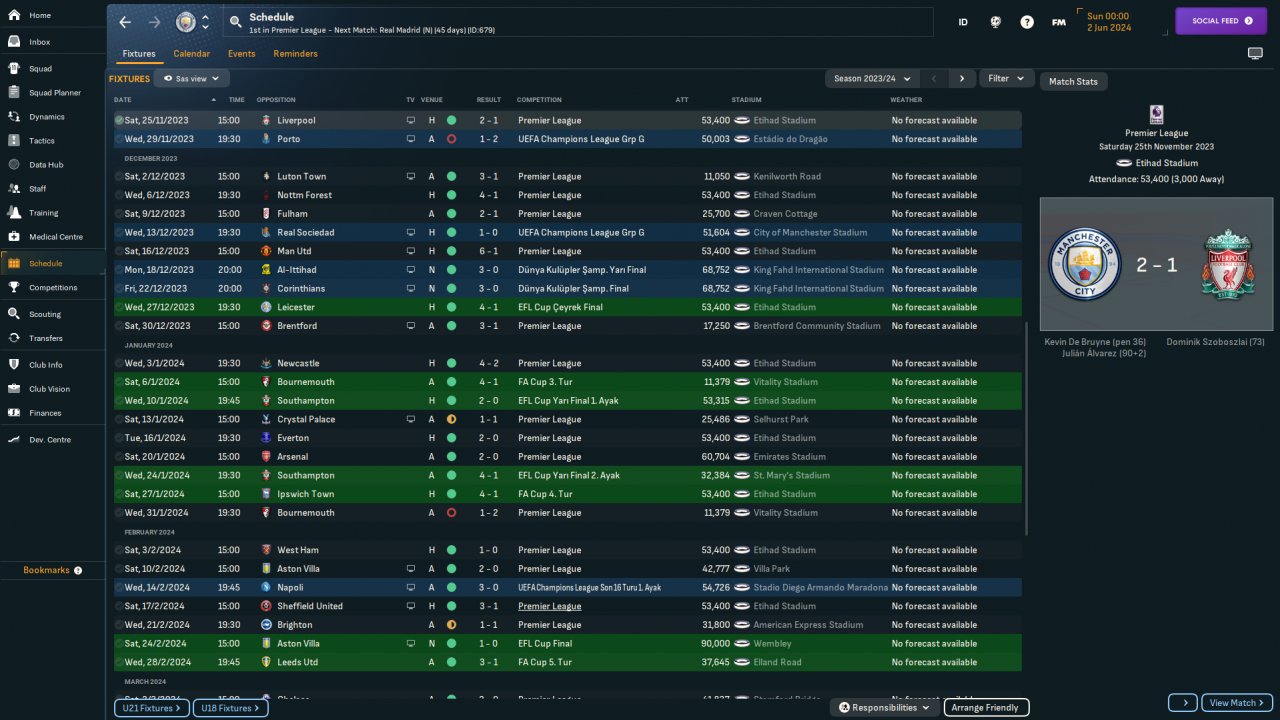
Task: Click the arrow button left of View Match
Action: pyautogui.click(x=1183, y=703)
